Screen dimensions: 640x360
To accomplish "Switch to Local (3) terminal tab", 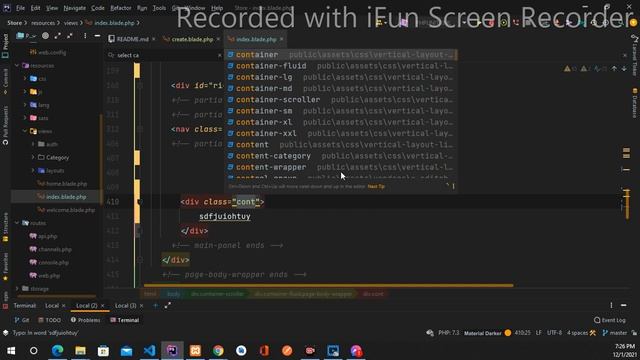I will point(125,305).
